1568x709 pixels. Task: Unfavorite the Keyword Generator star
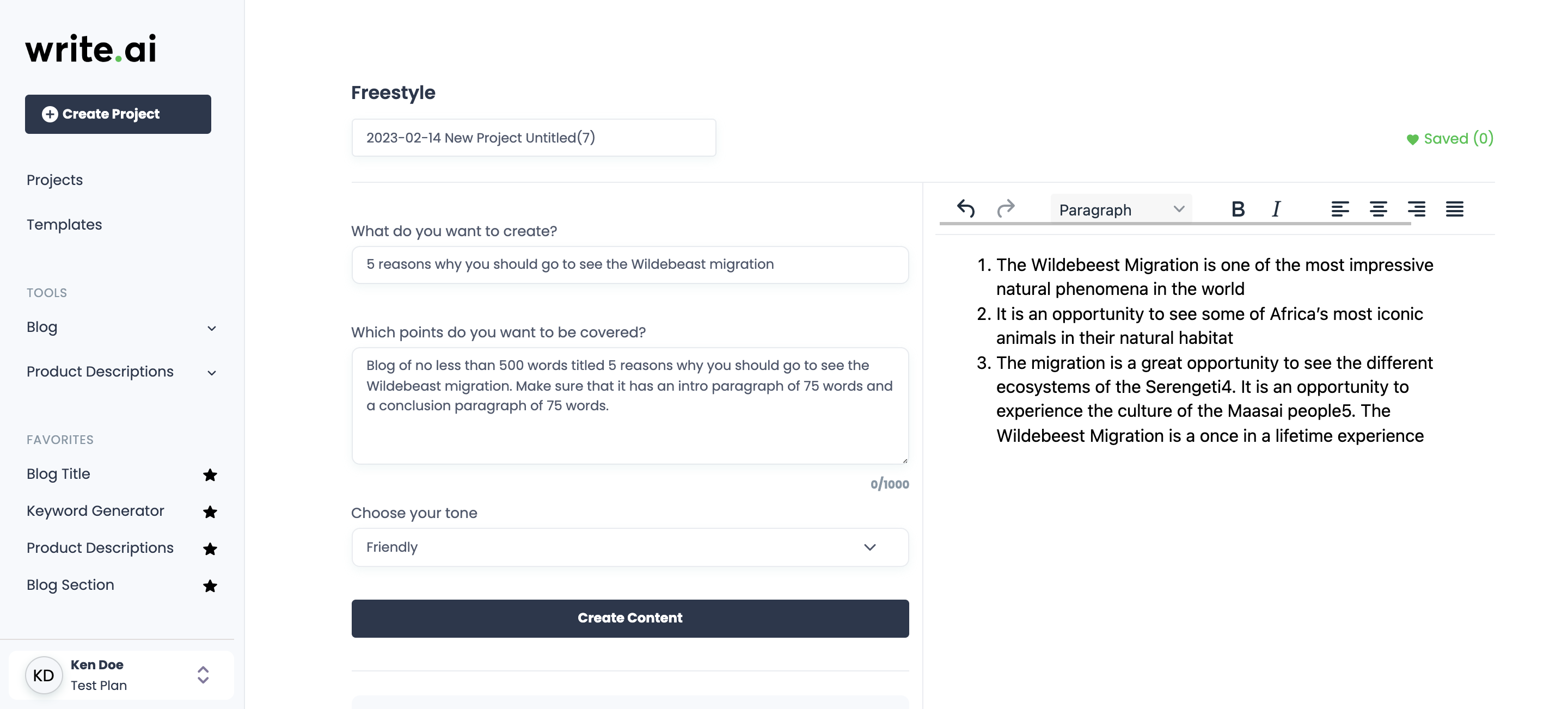coord(210,512)
